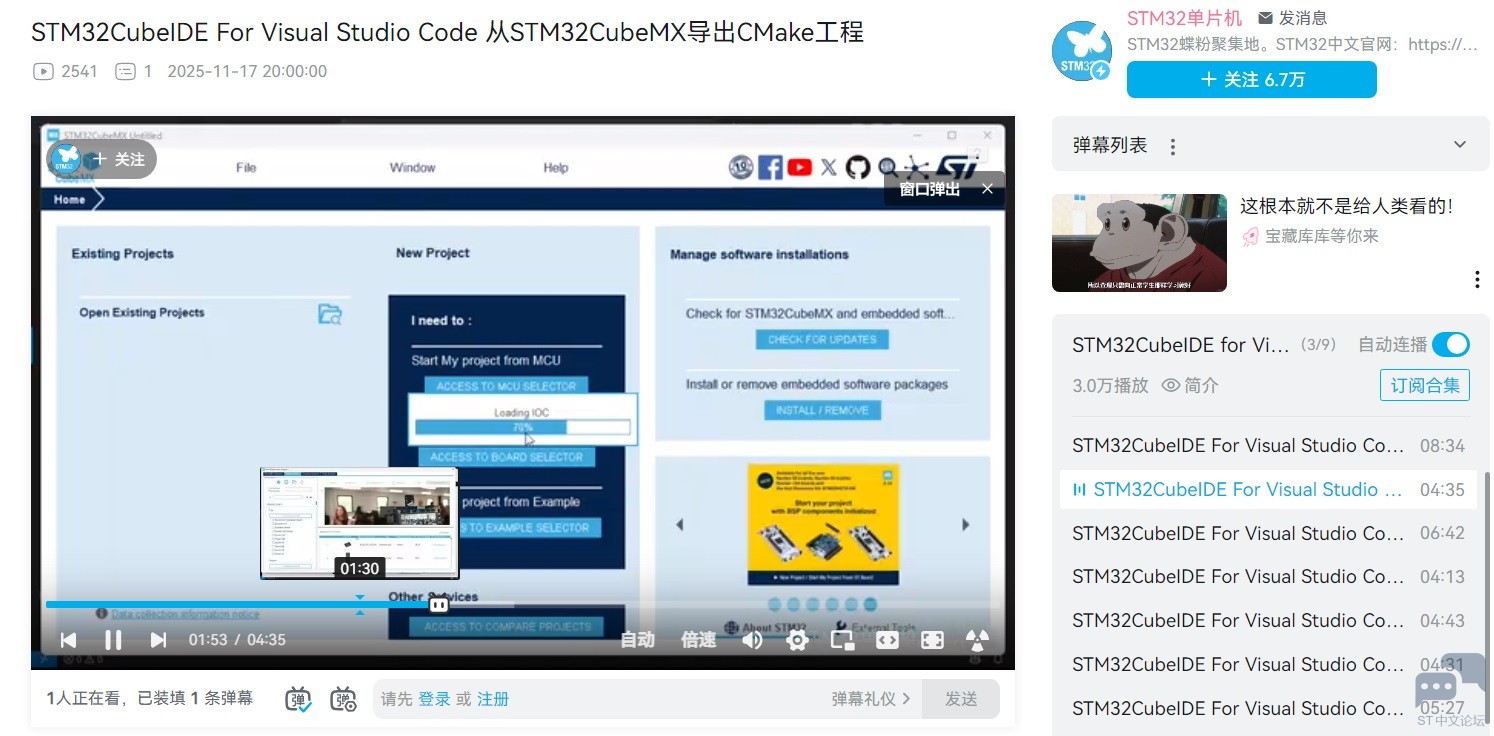Click CHECK FOR UPDATES in the video
1494x736 pixels.
click(822, 340)
